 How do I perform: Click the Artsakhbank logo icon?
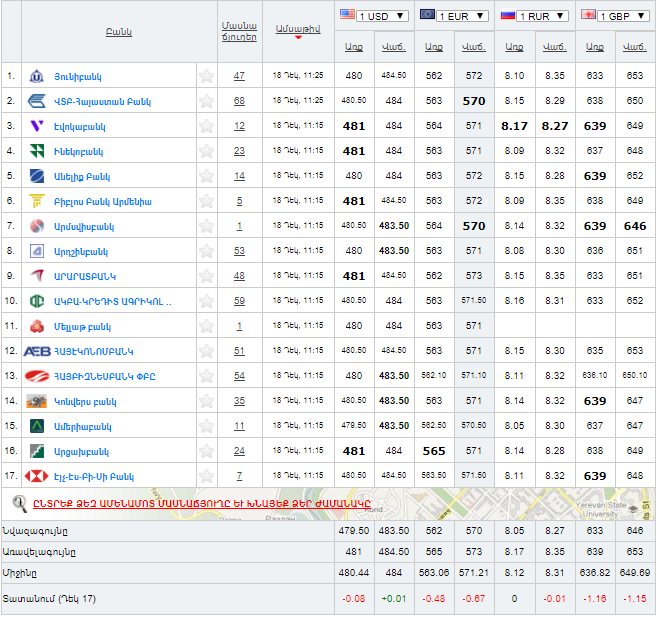point(37,451)
